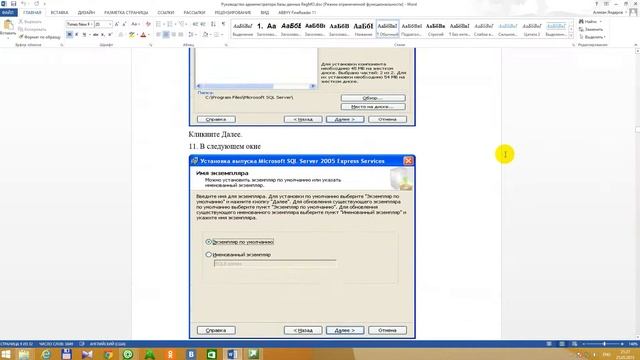Click 'Справка' button in instance-name dialog

point(216,330)
